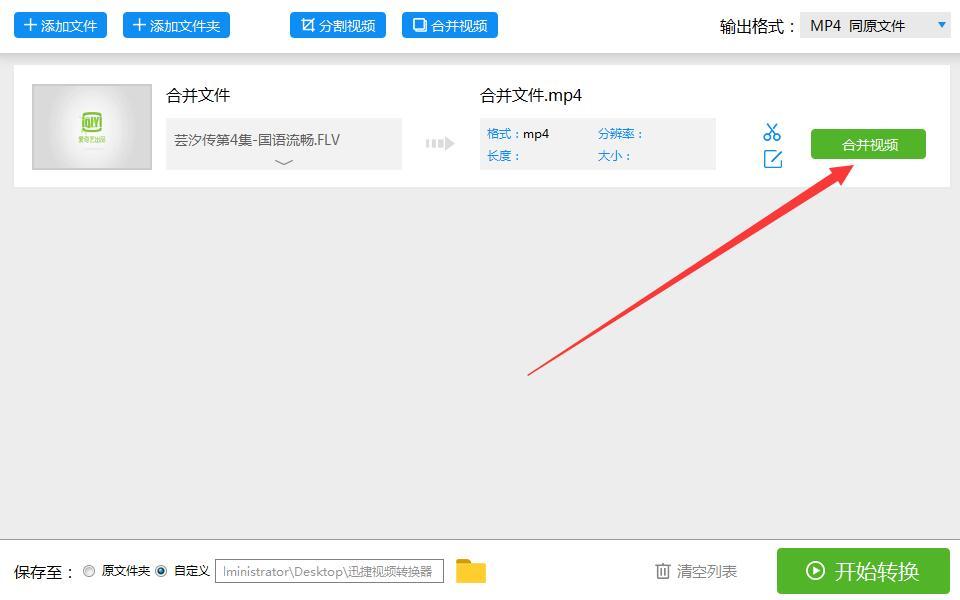This screenshot has width=960, height=600.
Task: Click the trash icon for 清空列表
Action: coord(662,571)
